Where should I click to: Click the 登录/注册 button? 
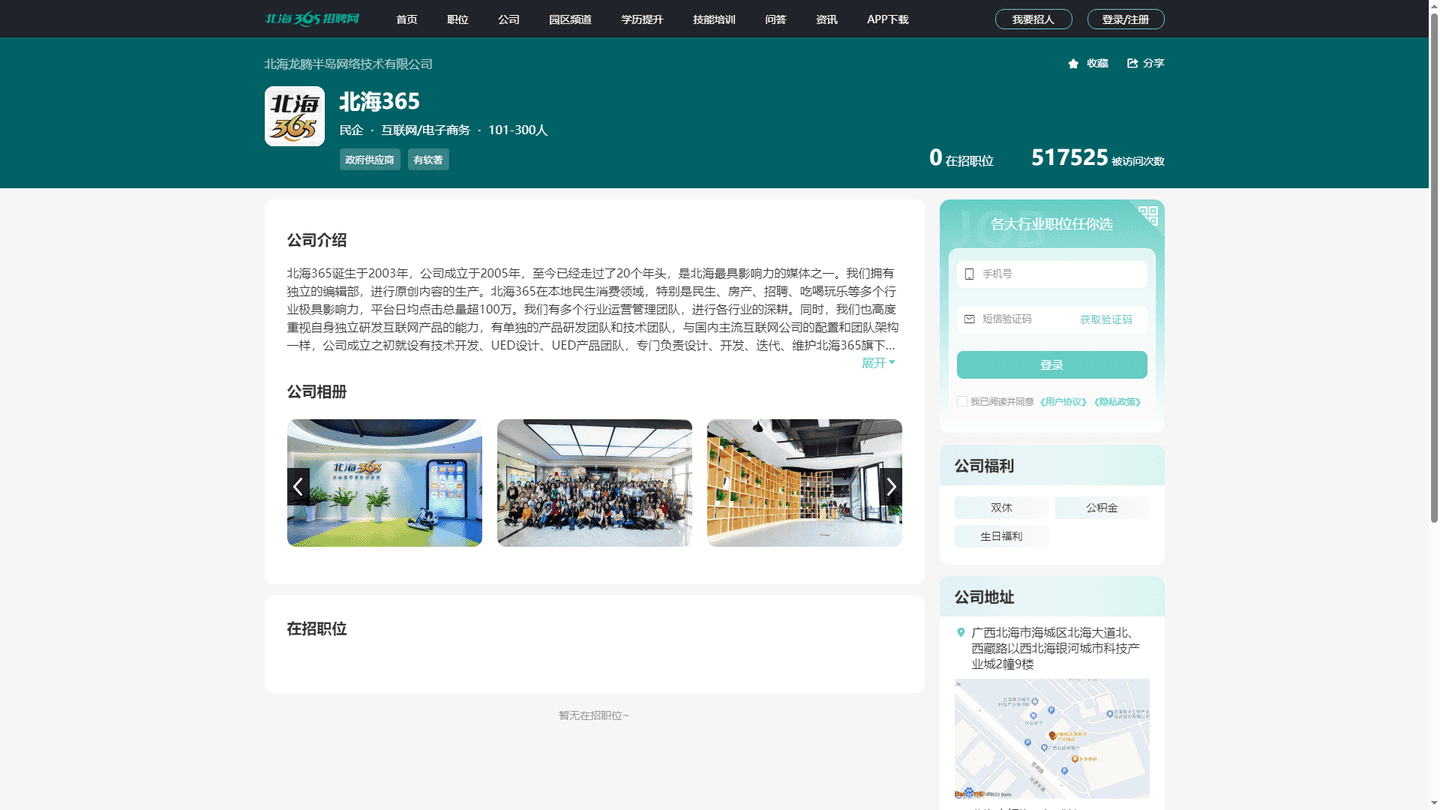(1125, 19)
